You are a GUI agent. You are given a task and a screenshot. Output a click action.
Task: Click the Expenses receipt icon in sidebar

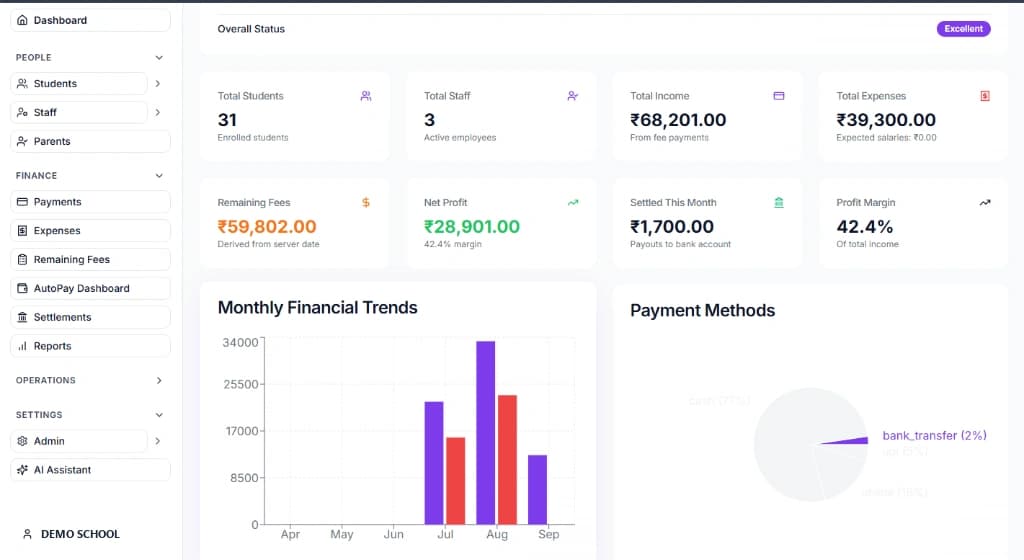pyautogui.click(x=22, y=230)
